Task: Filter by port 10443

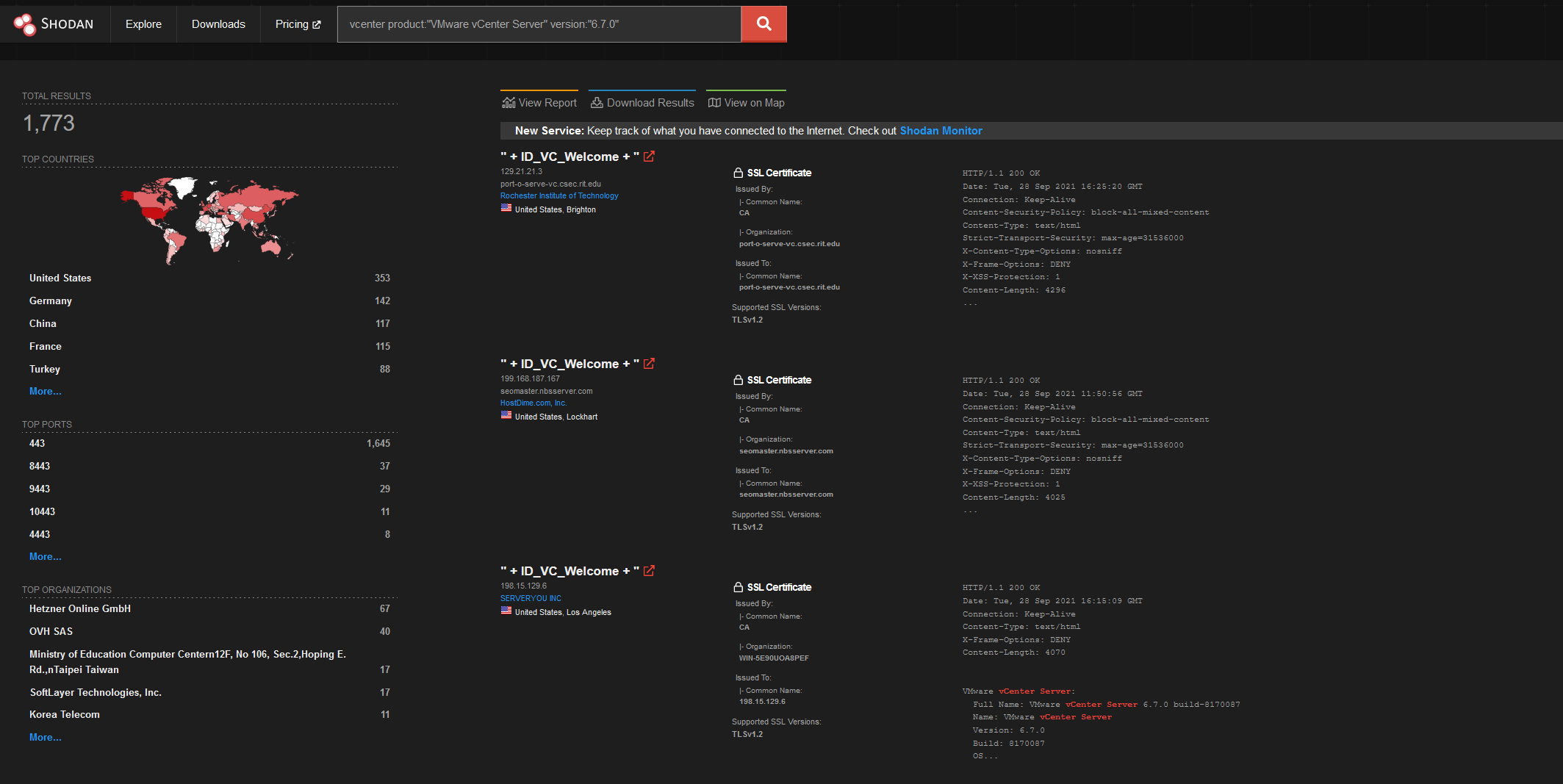Action: pos(209,511)
